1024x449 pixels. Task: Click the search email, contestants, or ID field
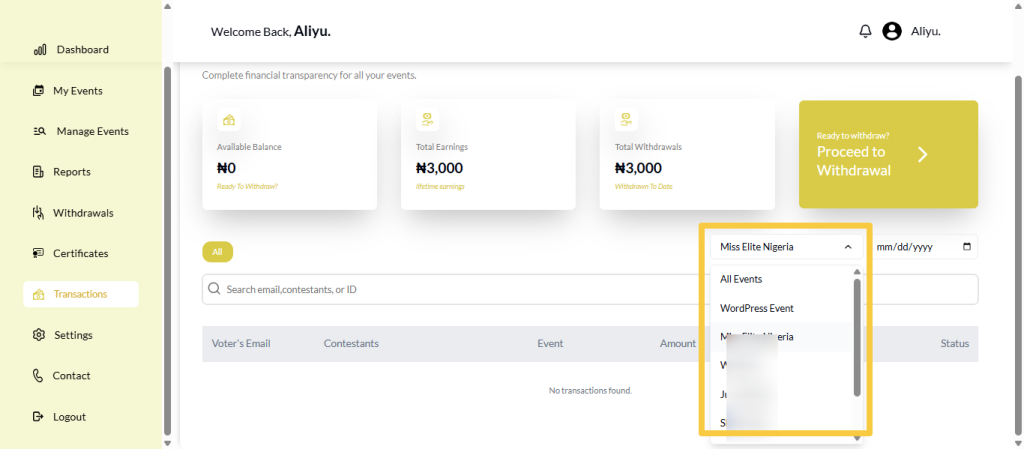(x=450, y=290)
